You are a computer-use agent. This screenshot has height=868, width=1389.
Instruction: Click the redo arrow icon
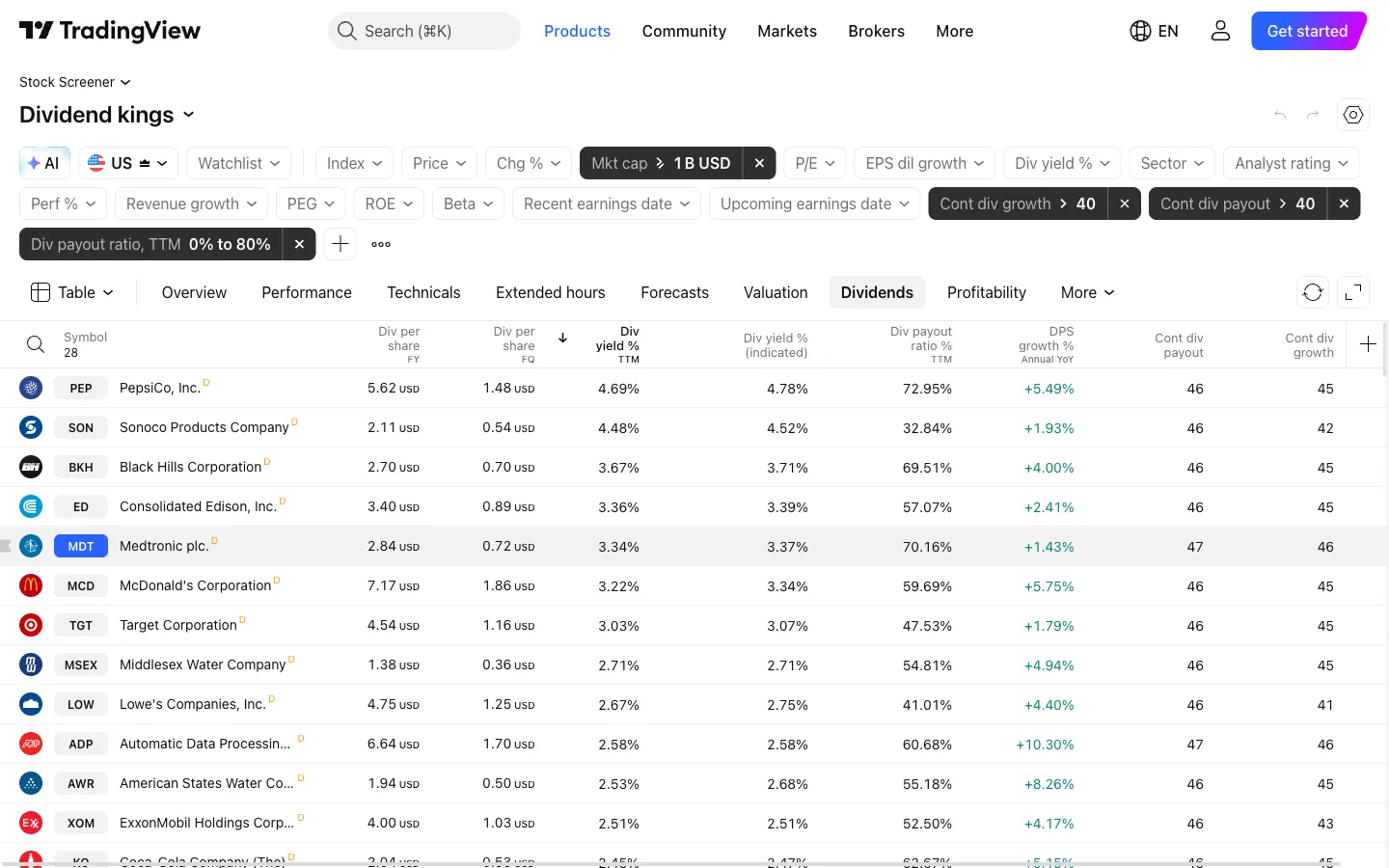pos(1313,115)
